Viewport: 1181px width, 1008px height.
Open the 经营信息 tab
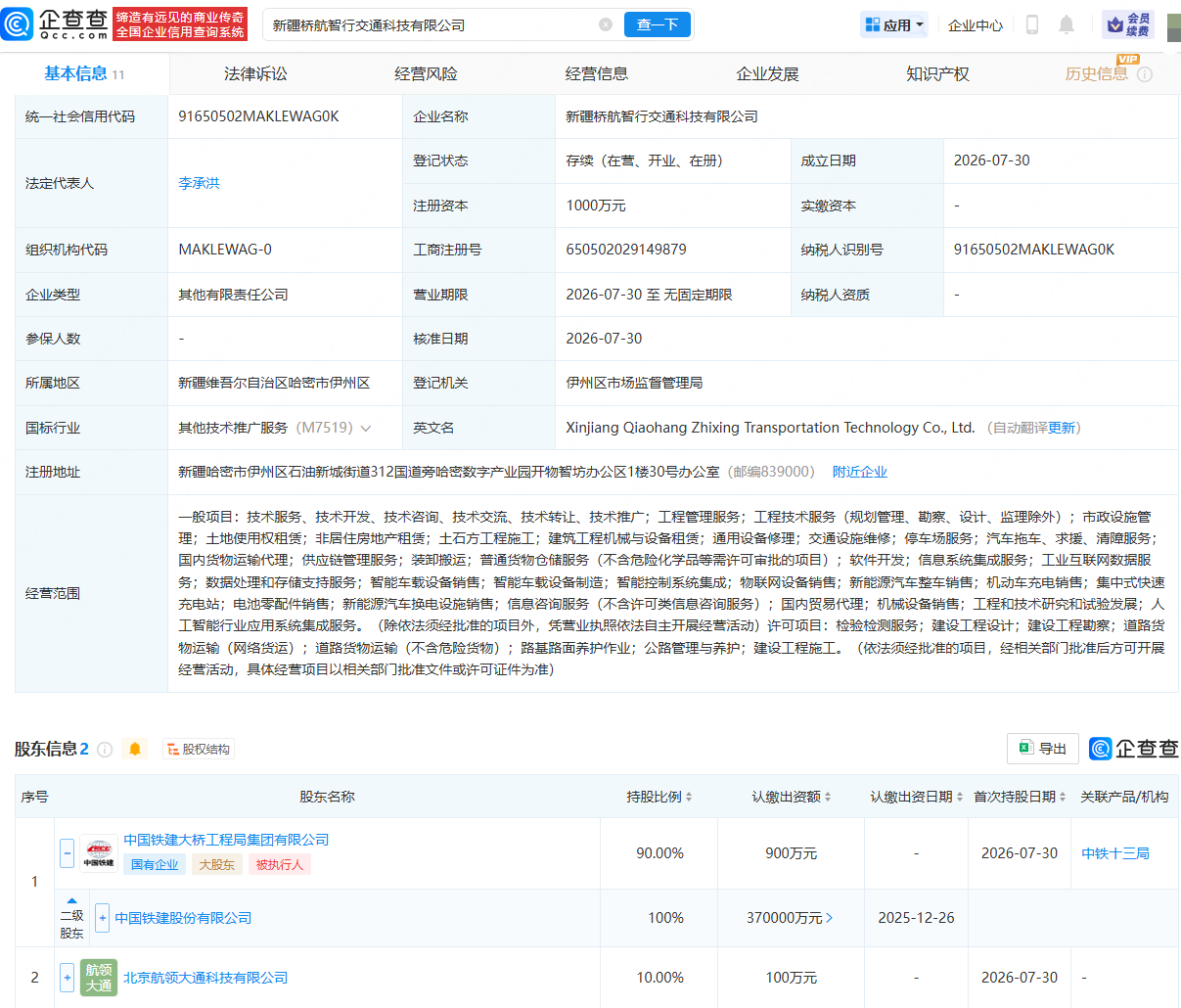coord(597,73)
